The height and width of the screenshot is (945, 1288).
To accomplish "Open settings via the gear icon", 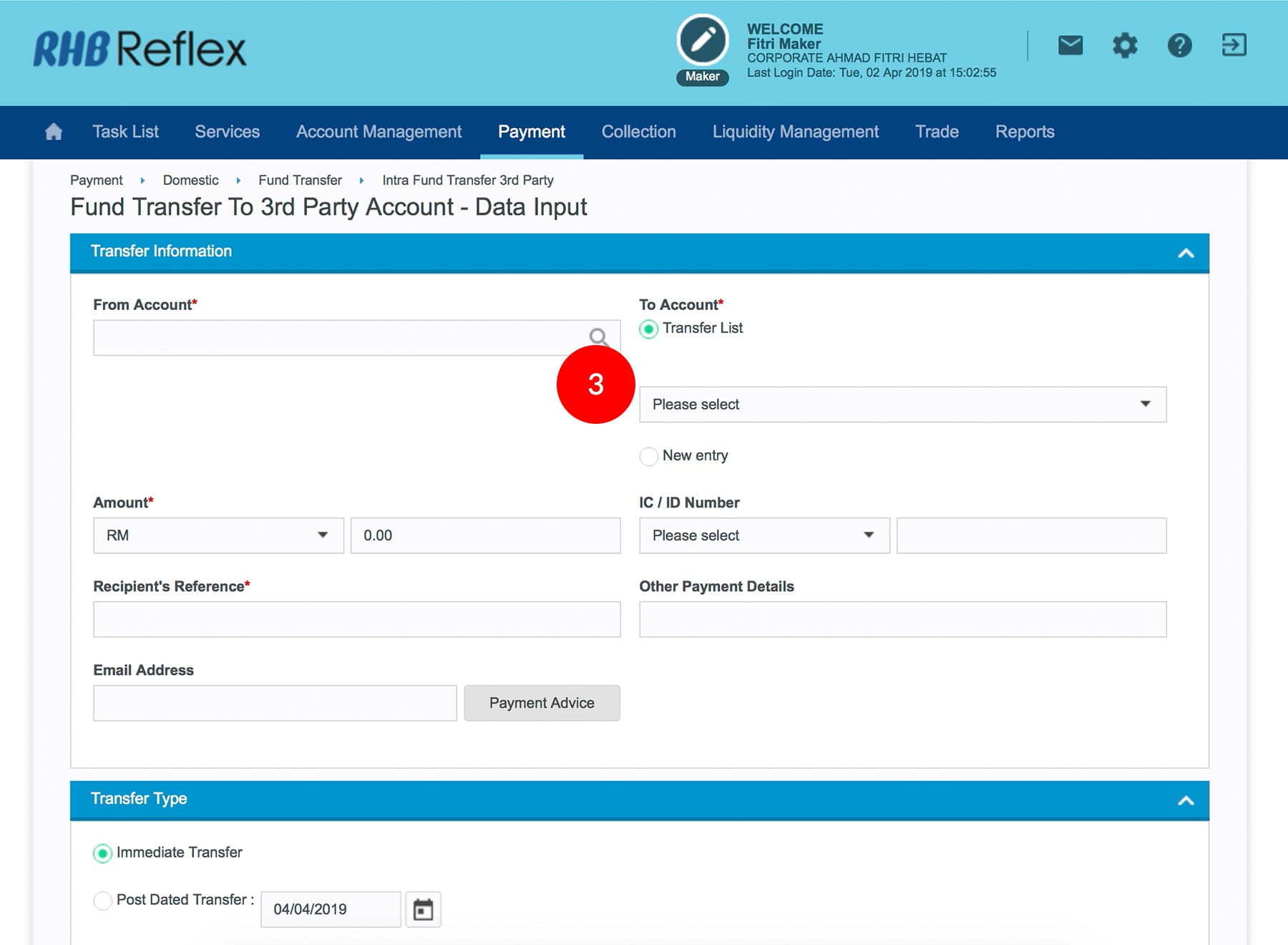I will click(x=1124, y=46).
